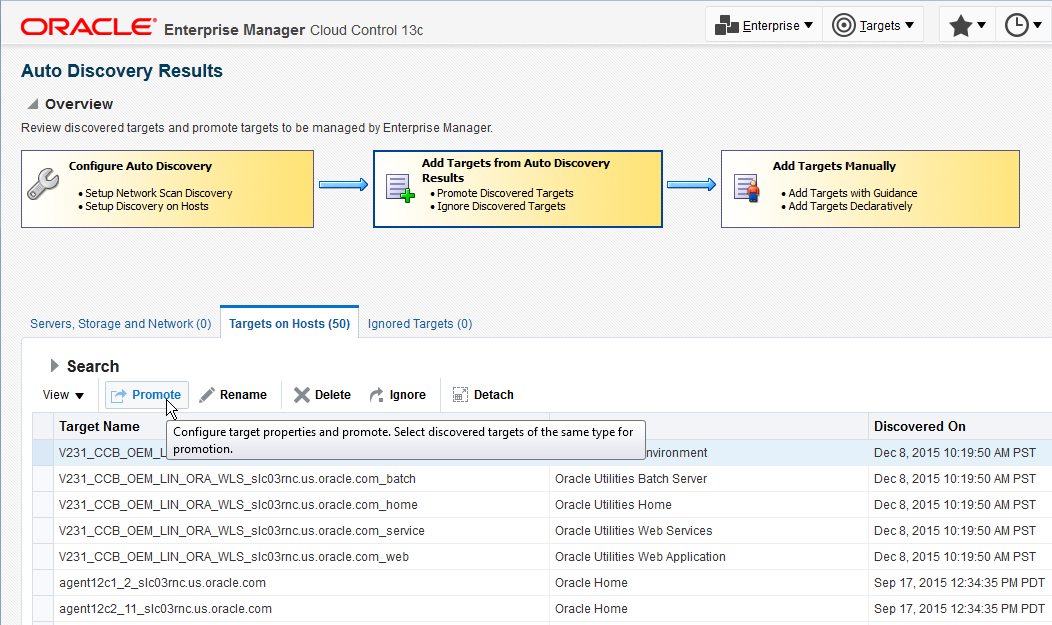Click the Add Targets Manually icon

pos(747,187)
